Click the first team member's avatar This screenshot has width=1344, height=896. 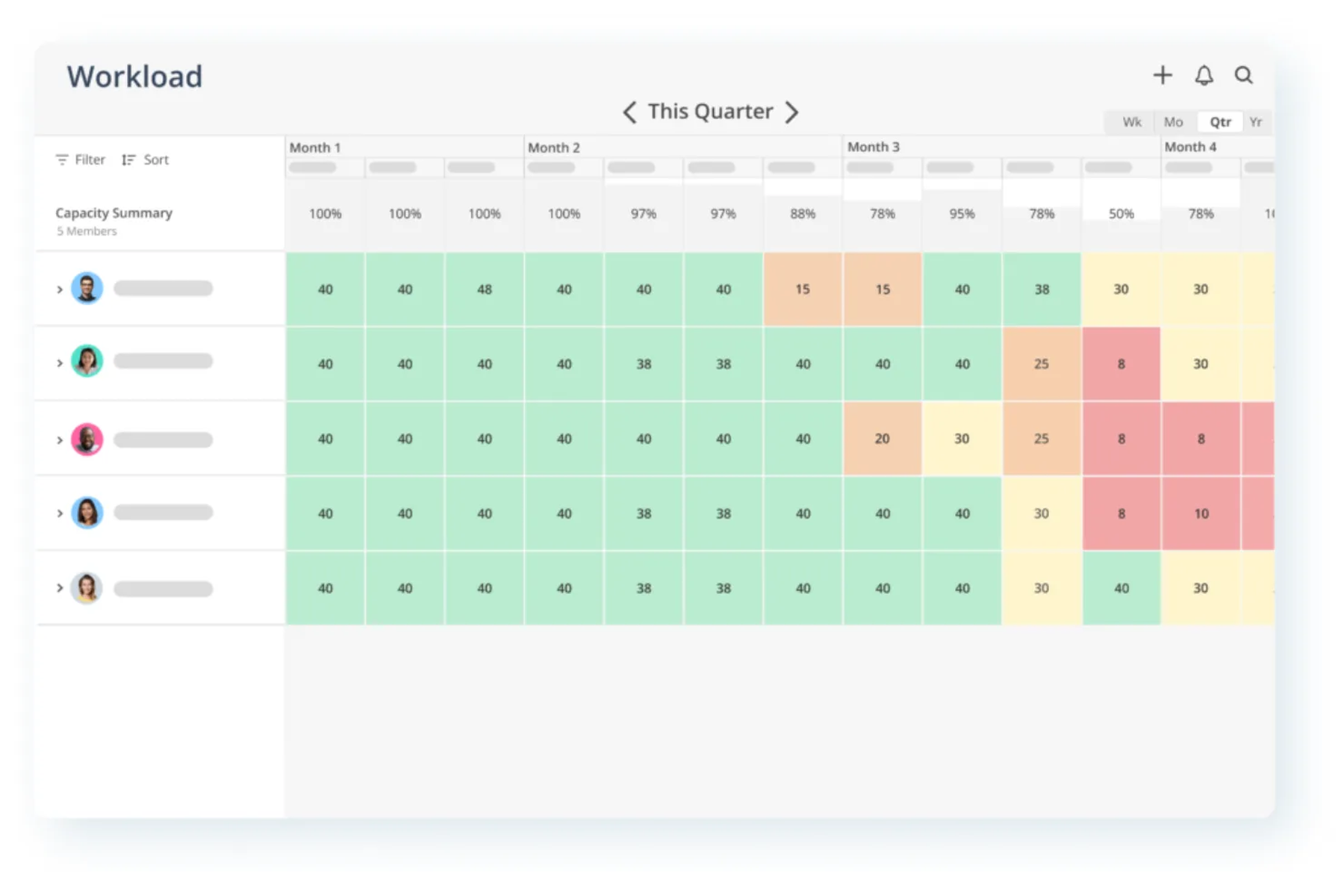[87, 288]
